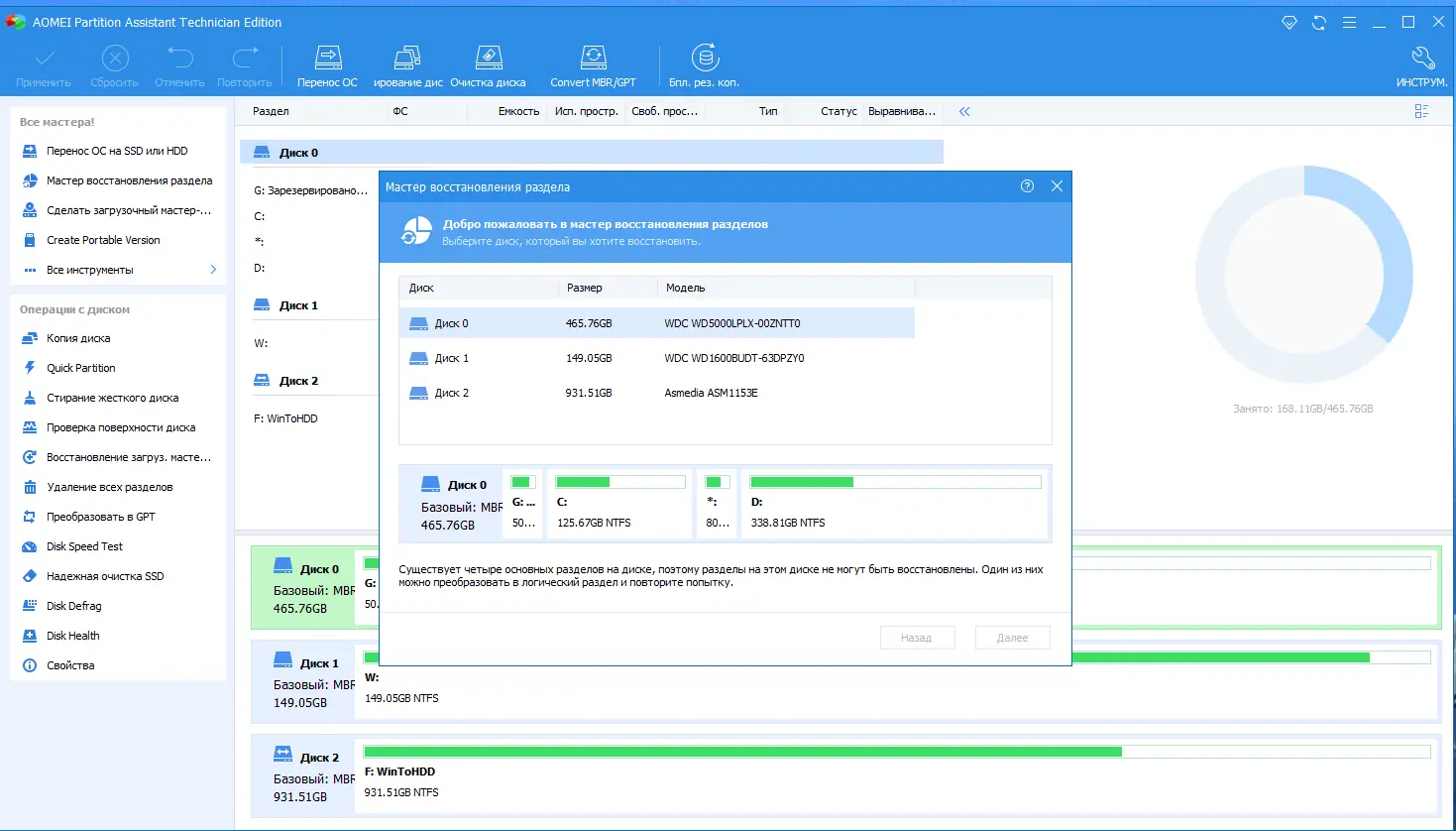
Task: Open the ИНСТРУМ. tools wrench icon
Action: [x=1422, y=58]
